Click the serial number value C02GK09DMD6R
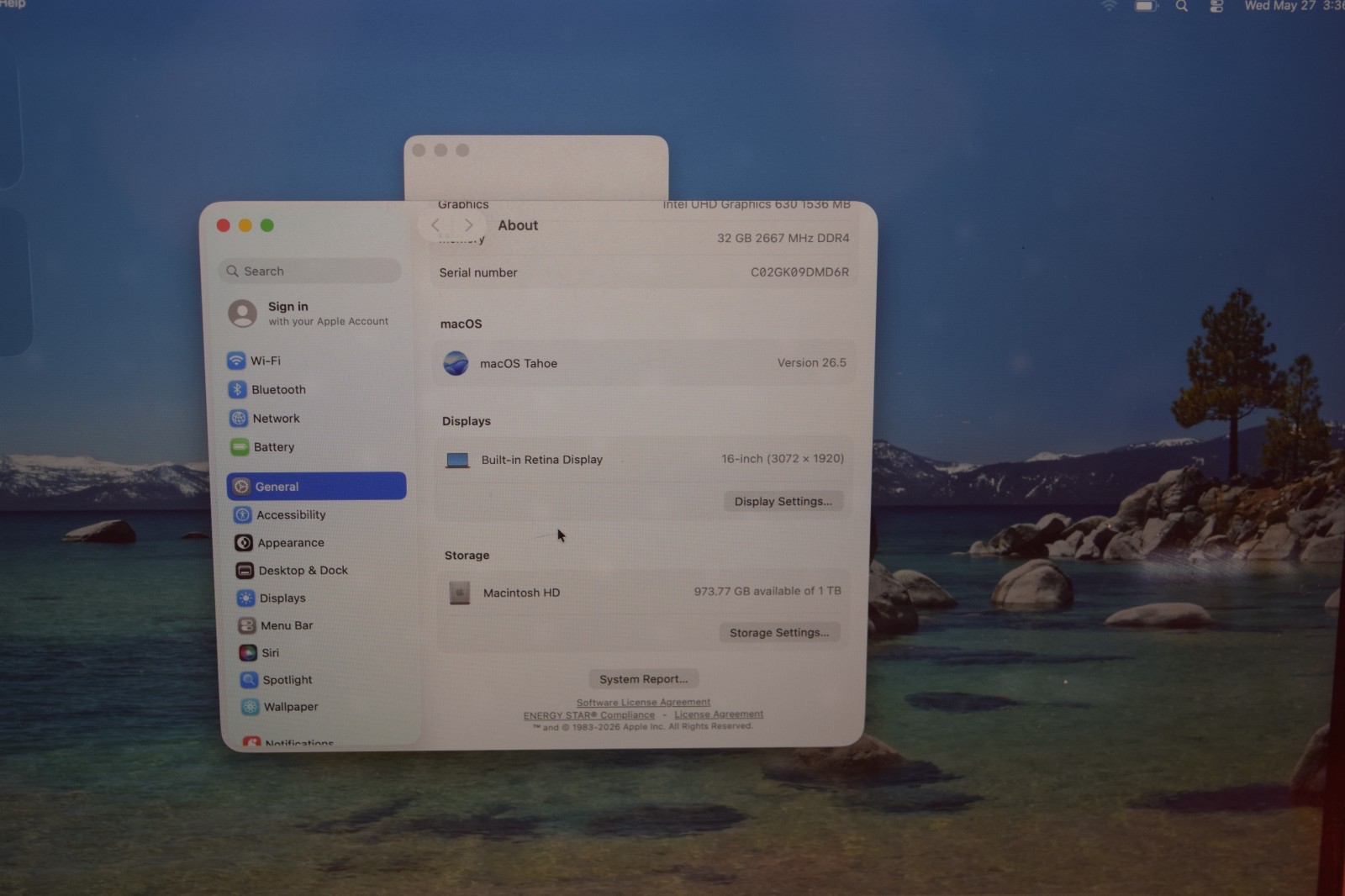 coord(799,272)
